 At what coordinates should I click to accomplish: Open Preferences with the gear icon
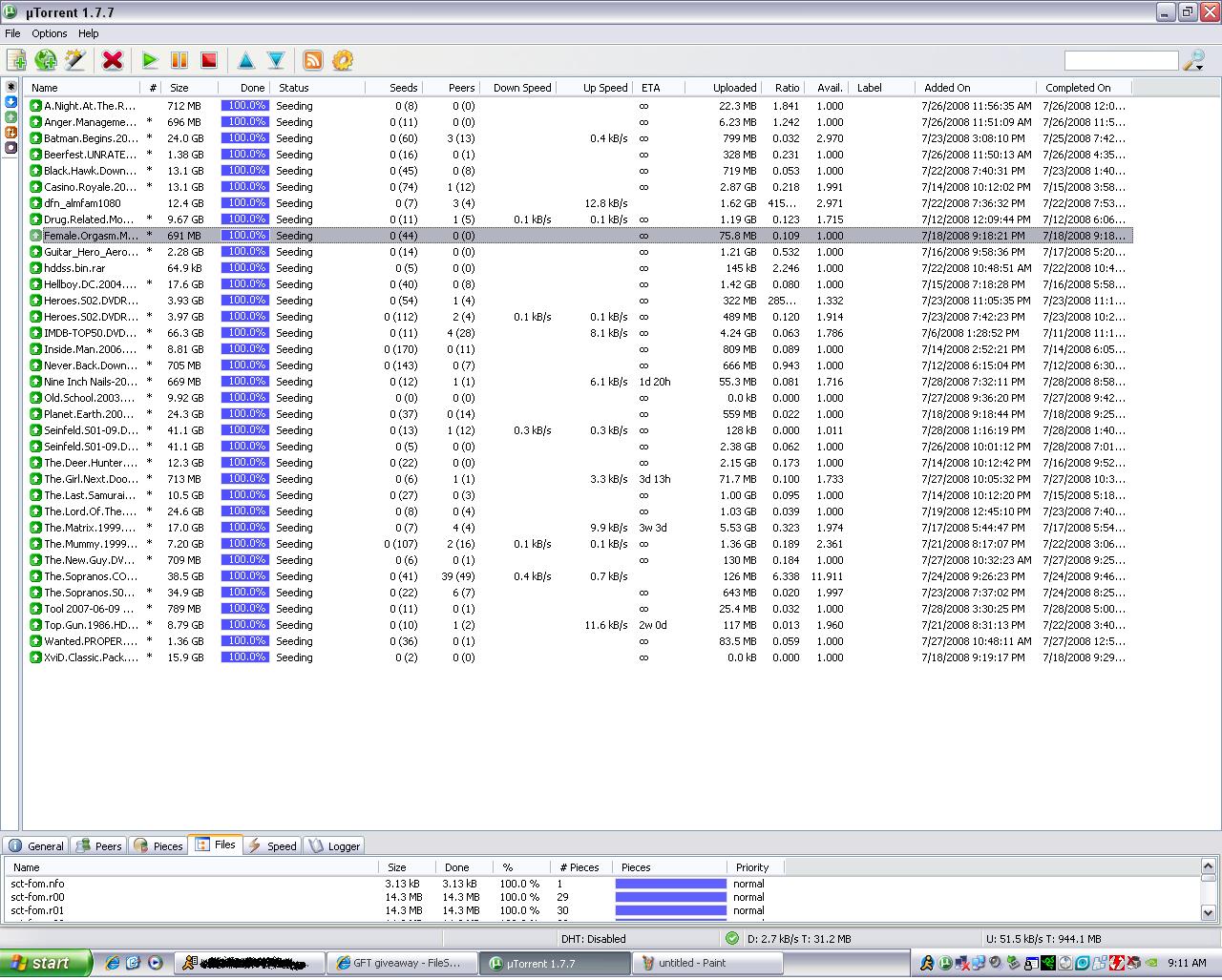point(343,60)
